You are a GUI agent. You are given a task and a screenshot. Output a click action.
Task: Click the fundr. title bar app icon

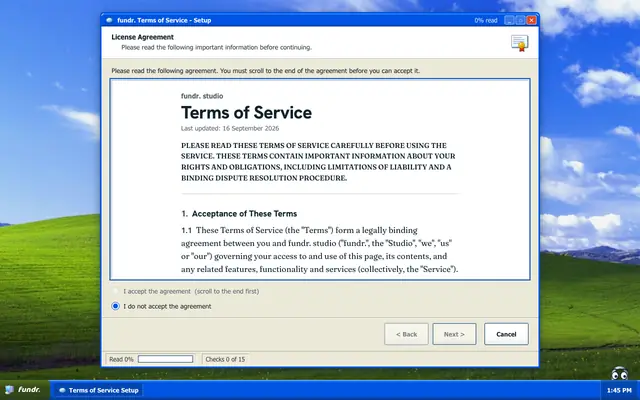coord(109,20)
